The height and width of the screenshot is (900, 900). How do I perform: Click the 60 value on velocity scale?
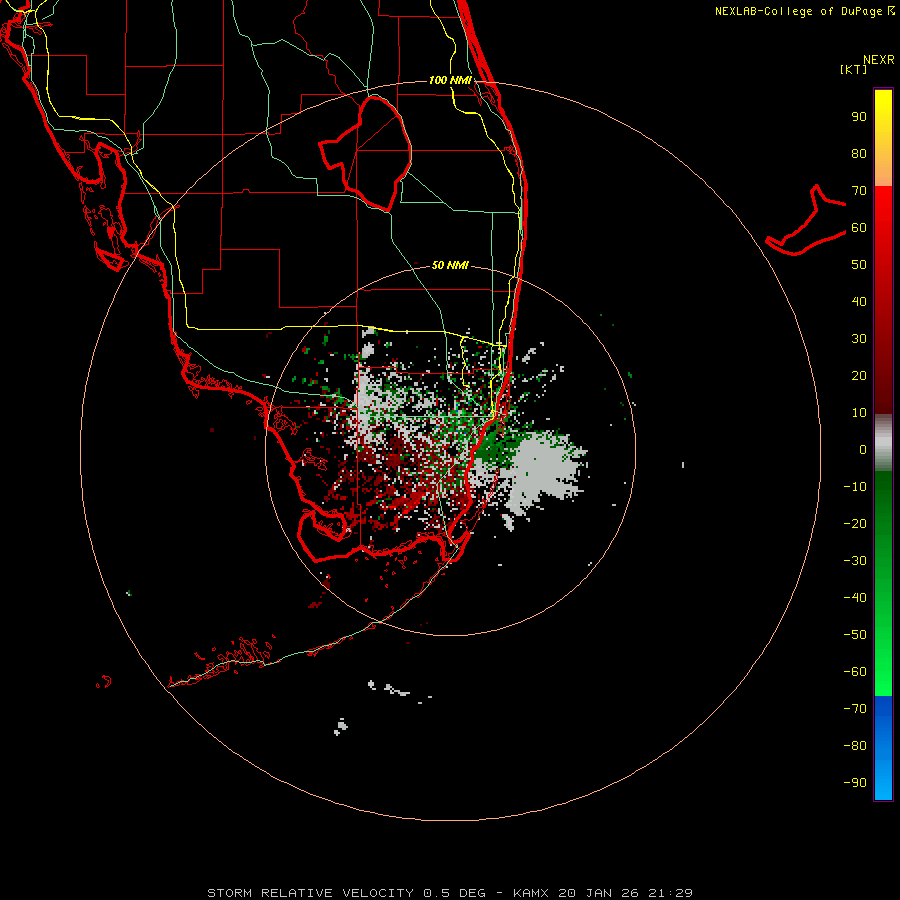coord(859,228)
